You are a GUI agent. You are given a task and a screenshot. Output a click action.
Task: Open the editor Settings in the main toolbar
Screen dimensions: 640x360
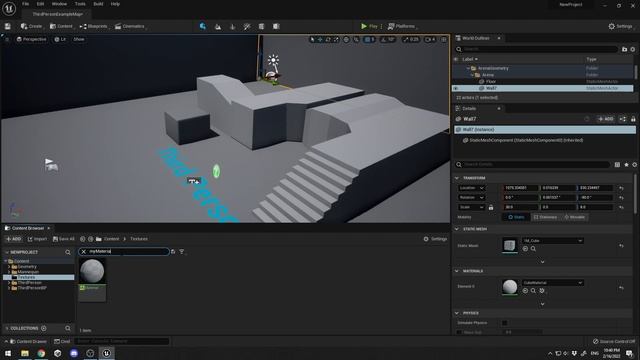(x=620, y=26)
